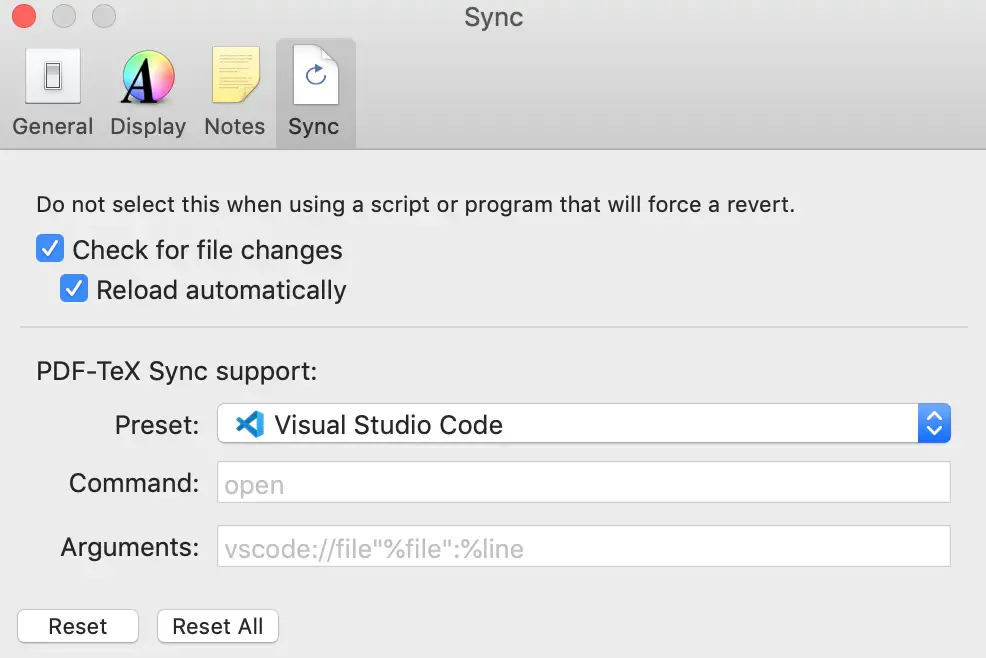This screenshot has width=986, height=658.
Task: Click the Sync tab label
Action: [x=314, y=127]
